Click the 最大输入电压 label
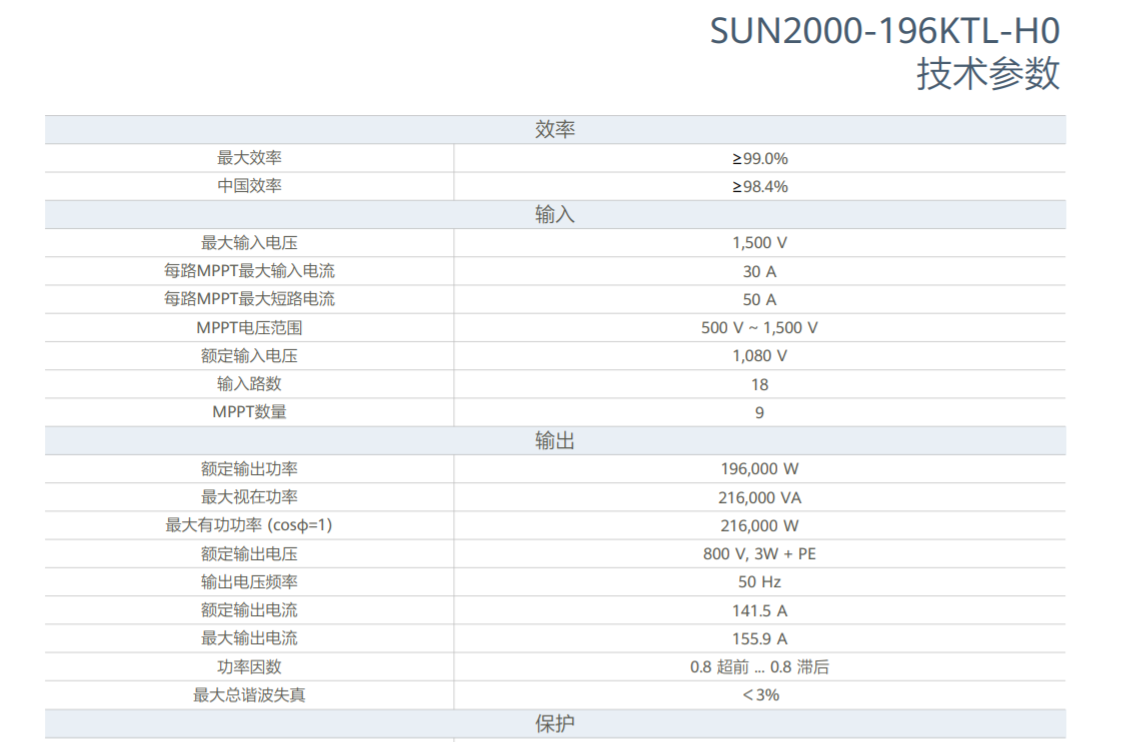The width and height of the screenshot is (1121, 742). click(x=250, y=243)
